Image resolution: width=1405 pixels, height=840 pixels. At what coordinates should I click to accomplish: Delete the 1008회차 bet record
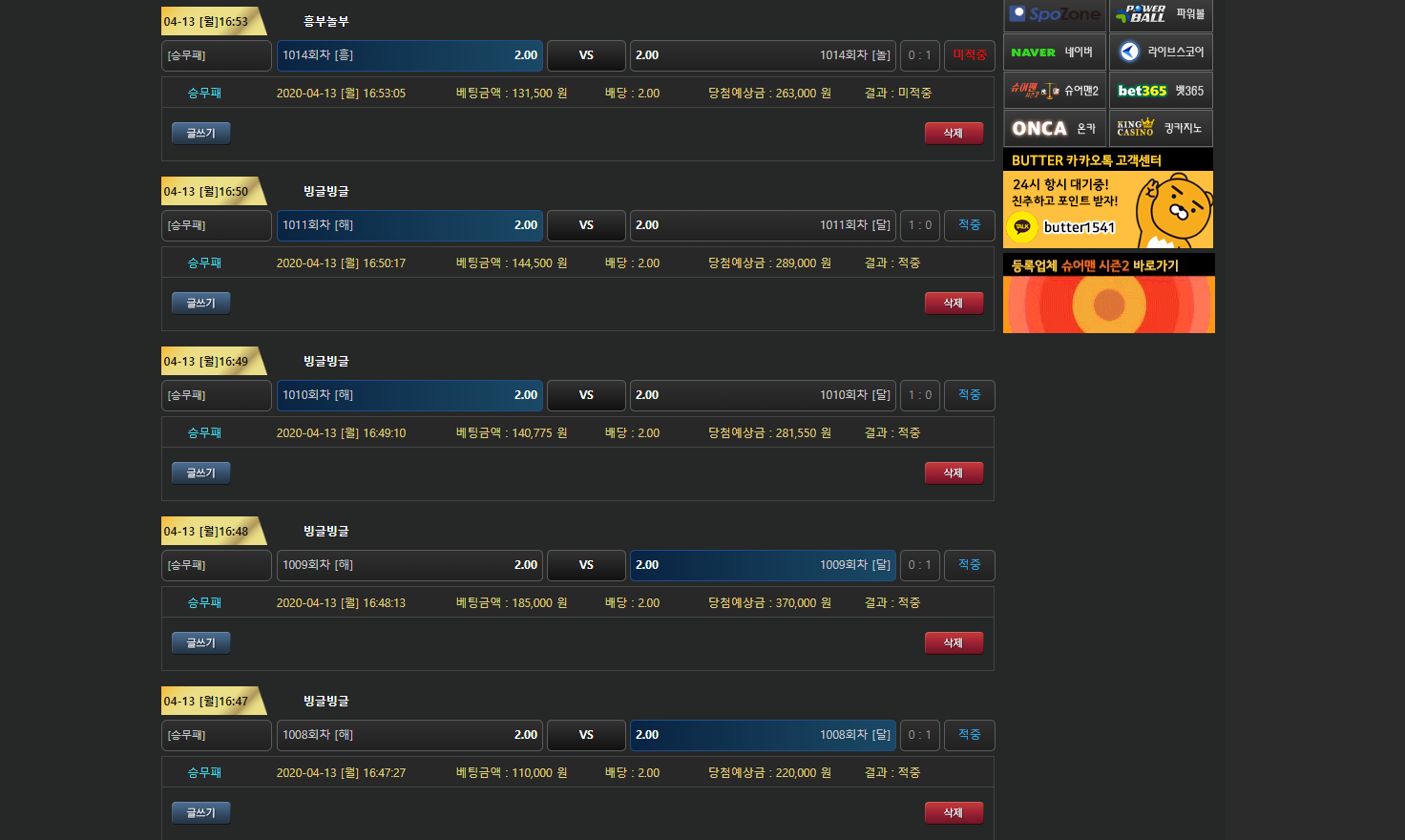click(954, 813)
